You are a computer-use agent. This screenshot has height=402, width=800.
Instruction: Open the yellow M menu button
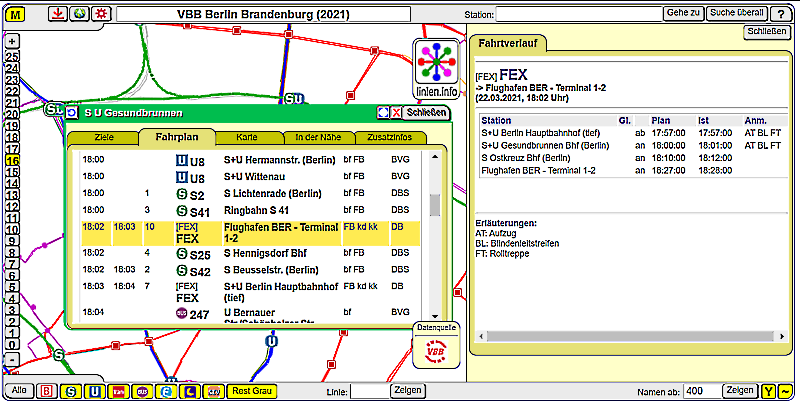click(16, 14)
